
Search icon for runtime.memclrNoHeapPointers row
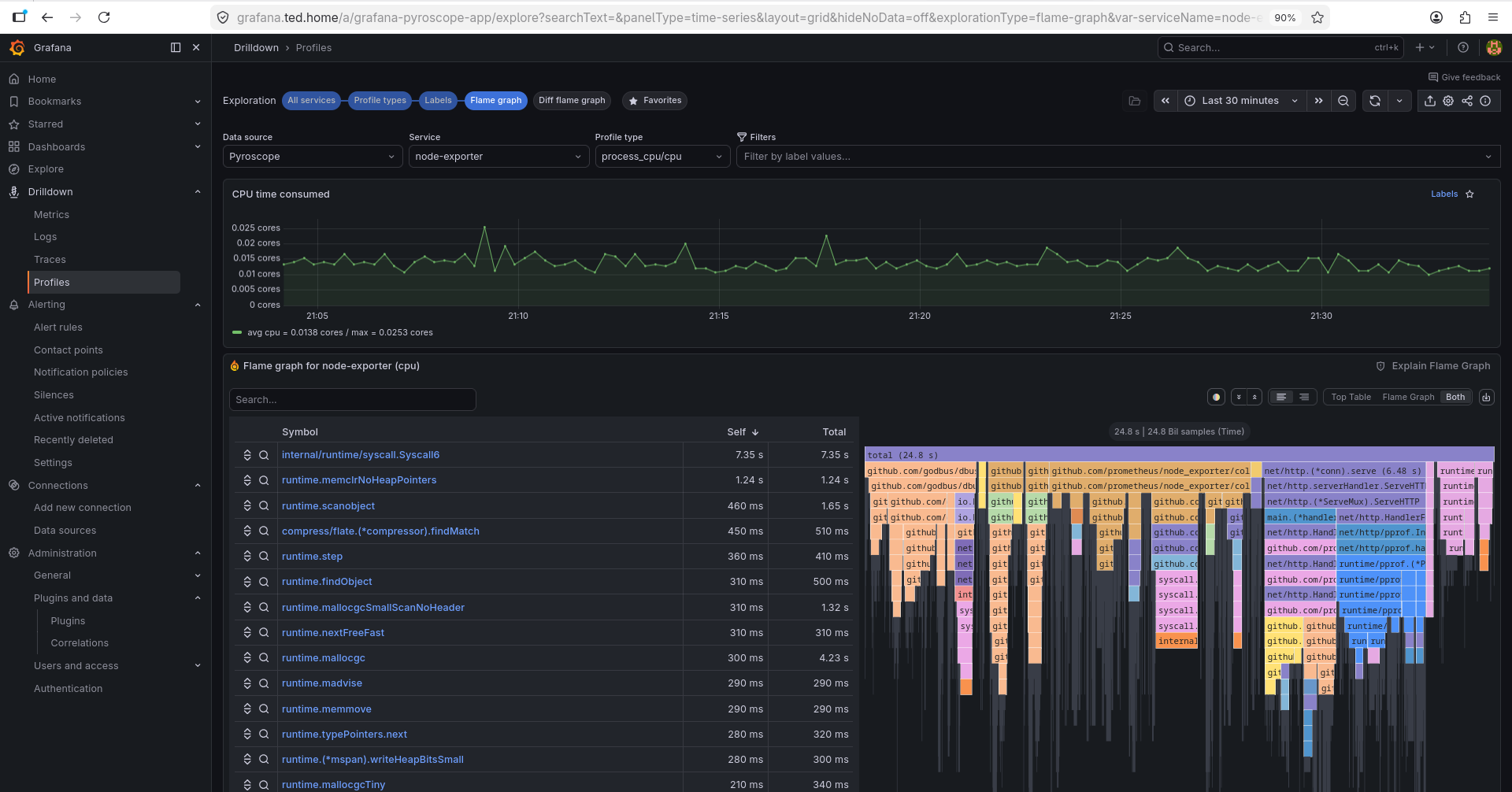[265, 480]
